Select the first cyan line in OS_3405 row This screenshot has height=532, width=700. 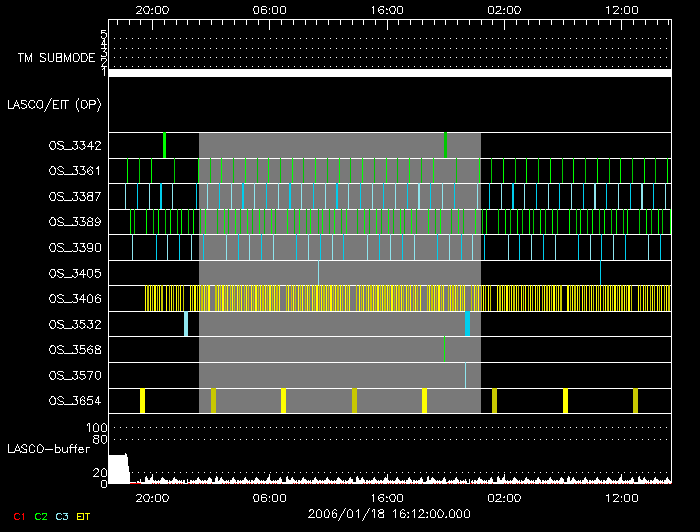319,272
